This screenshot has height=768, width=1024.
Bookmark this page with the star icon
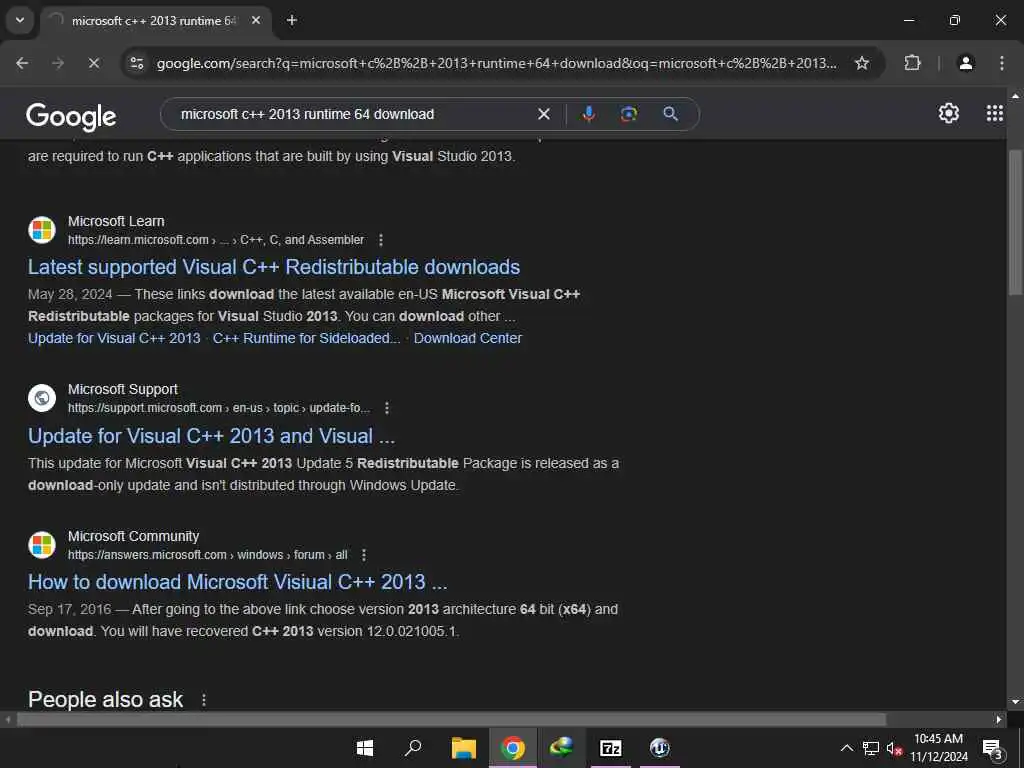click(862, 63)
